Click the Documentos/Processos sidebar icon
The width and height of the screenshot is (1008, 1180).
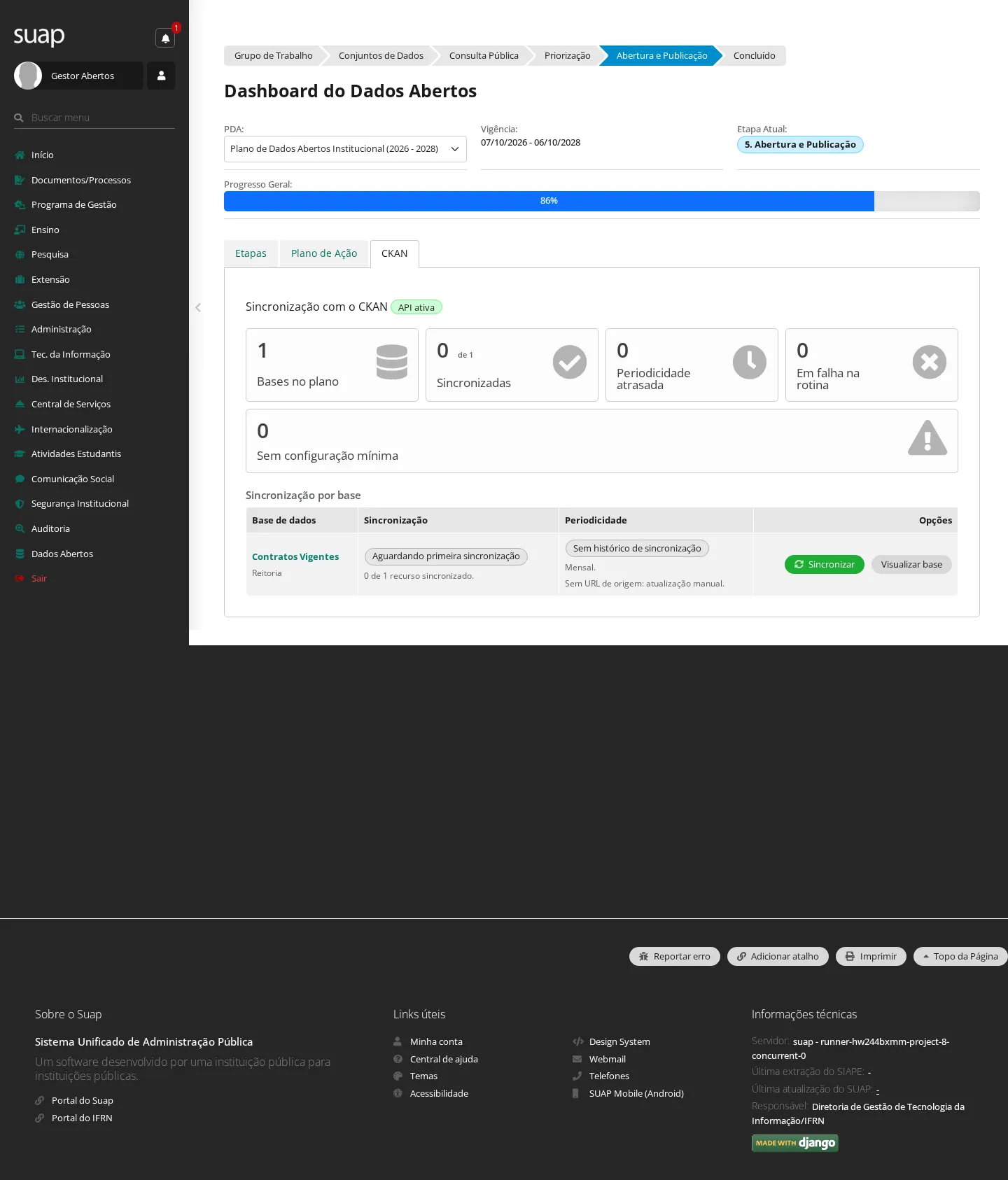pyautogui.click(x=20, y=181)
